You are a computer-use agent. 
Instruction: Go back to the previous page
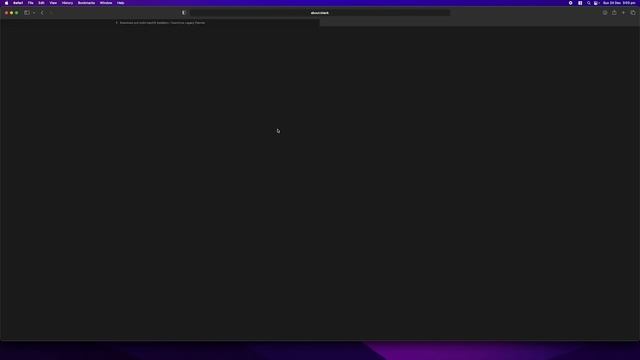point(42,13)
